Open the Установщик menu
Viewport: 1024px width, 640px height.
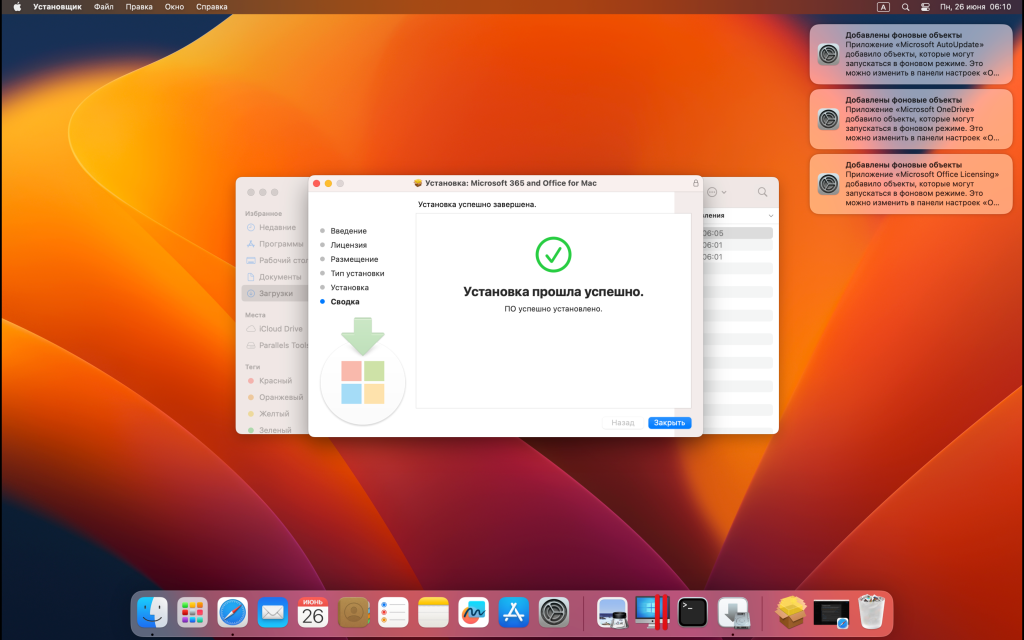click(x=57, y=7)
